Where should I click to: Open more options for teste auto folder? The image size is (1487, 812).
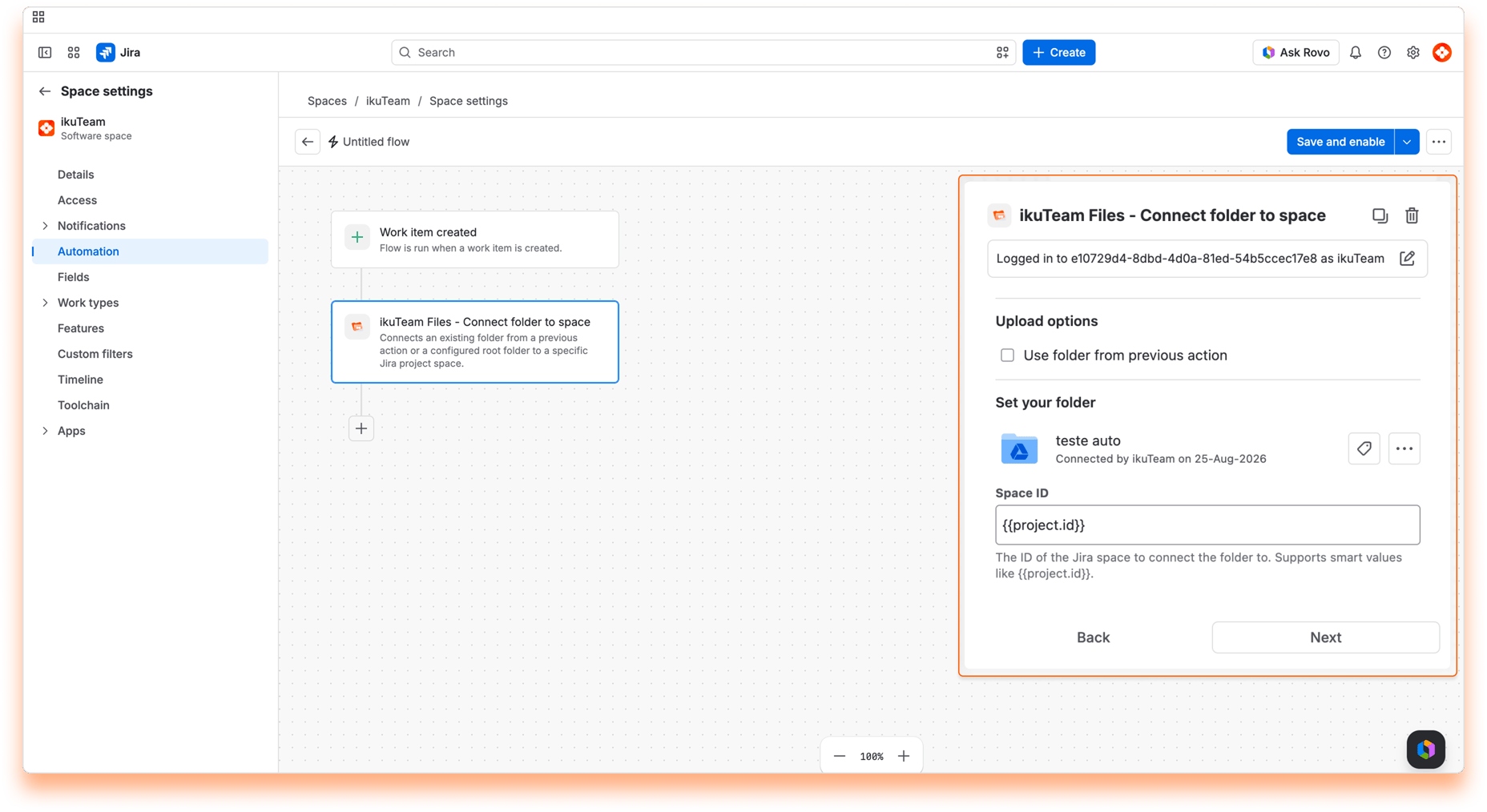[1404, 448]
